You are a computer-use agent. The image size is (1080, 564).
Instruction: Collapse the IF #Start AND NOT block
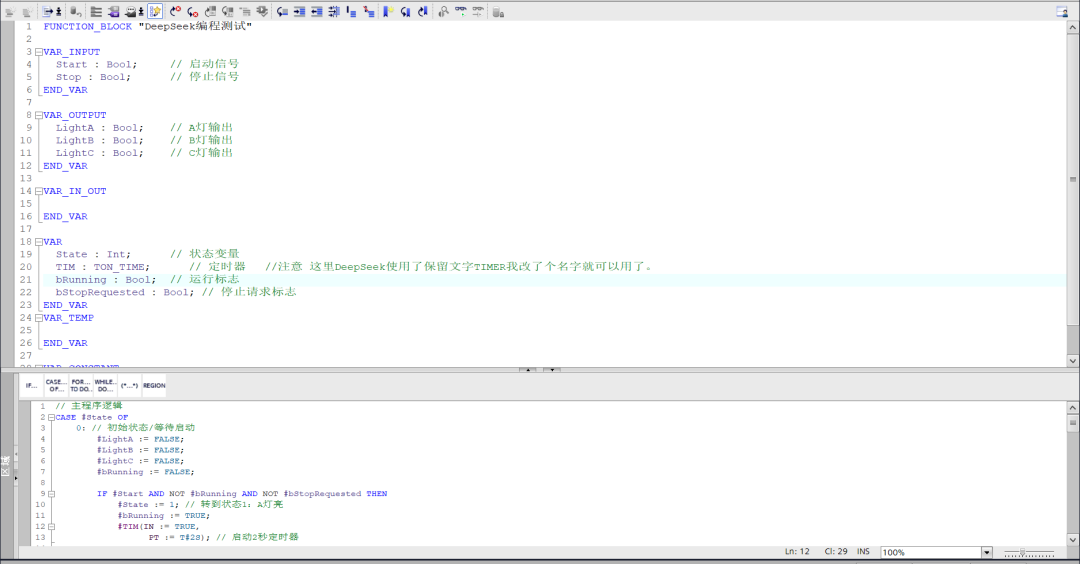pyautogui.click(x=51, y=494)
